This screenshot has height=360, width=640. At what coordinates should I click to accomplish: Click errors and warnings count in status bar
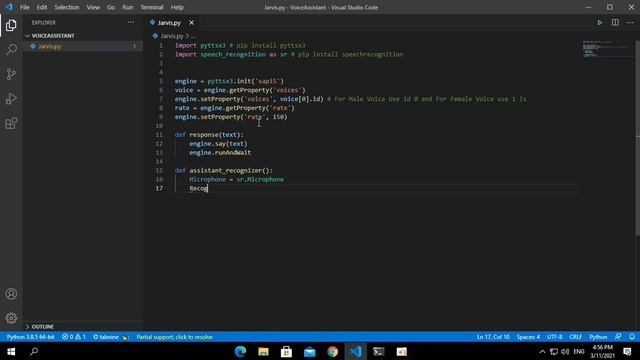pos(73,337)
